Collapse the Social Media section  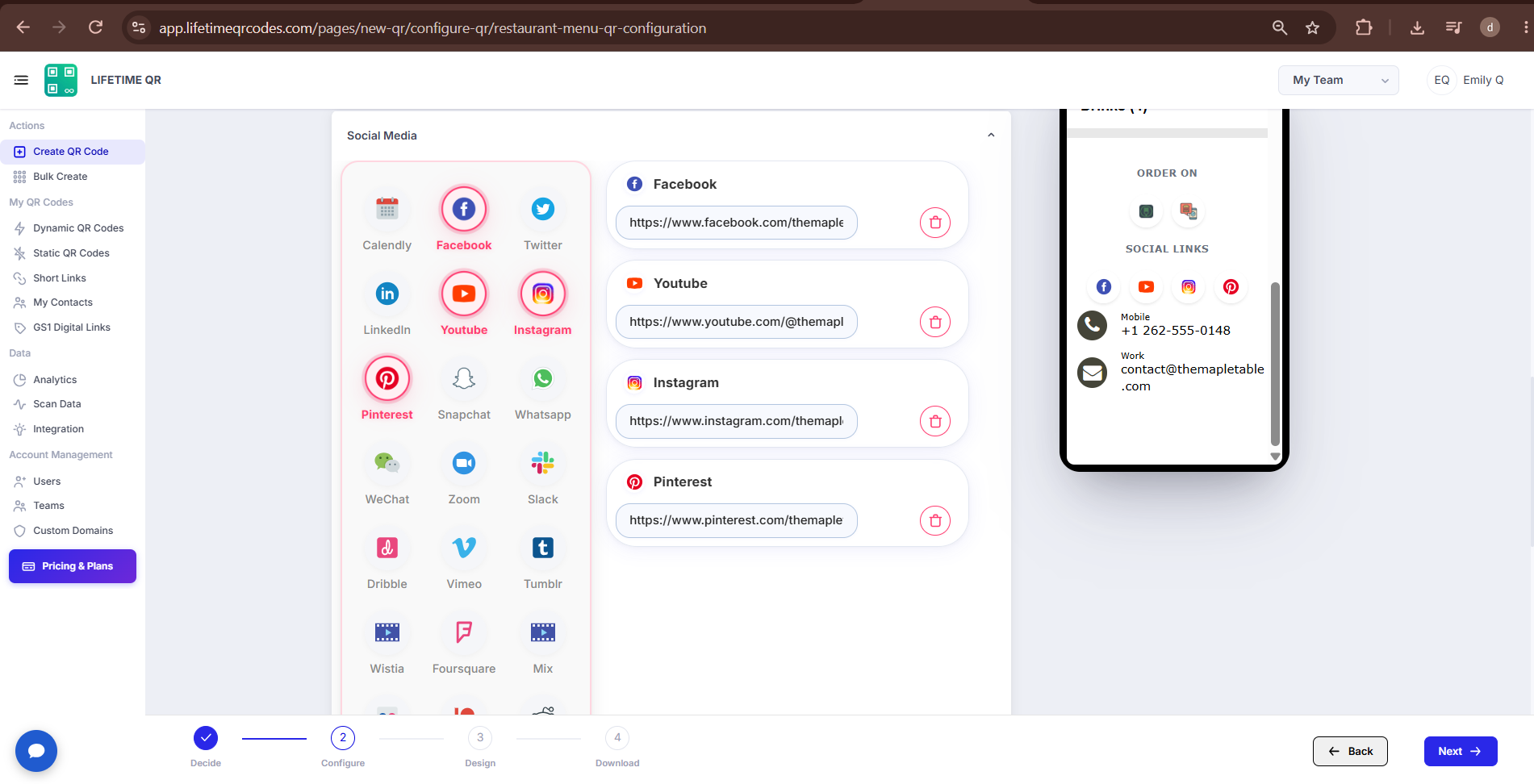coord(991,136)
